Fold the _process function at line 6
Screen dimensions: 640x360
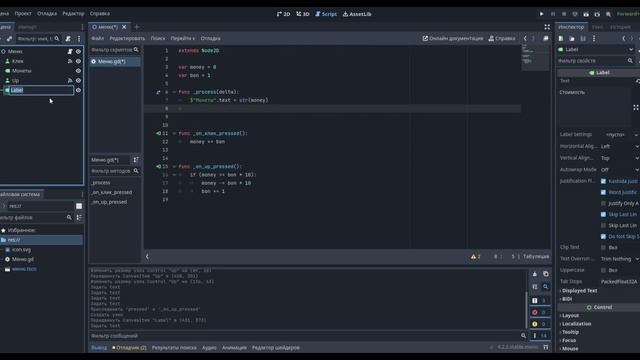(174, 92)
